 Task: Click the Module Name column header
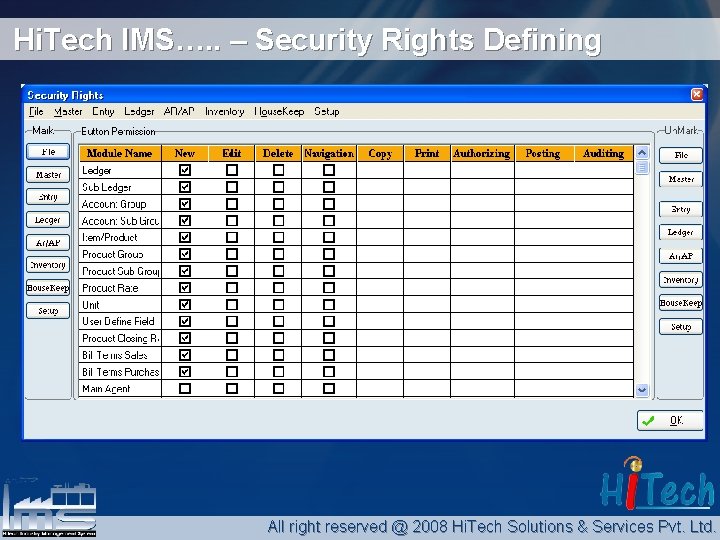click(x=120, y=153)
